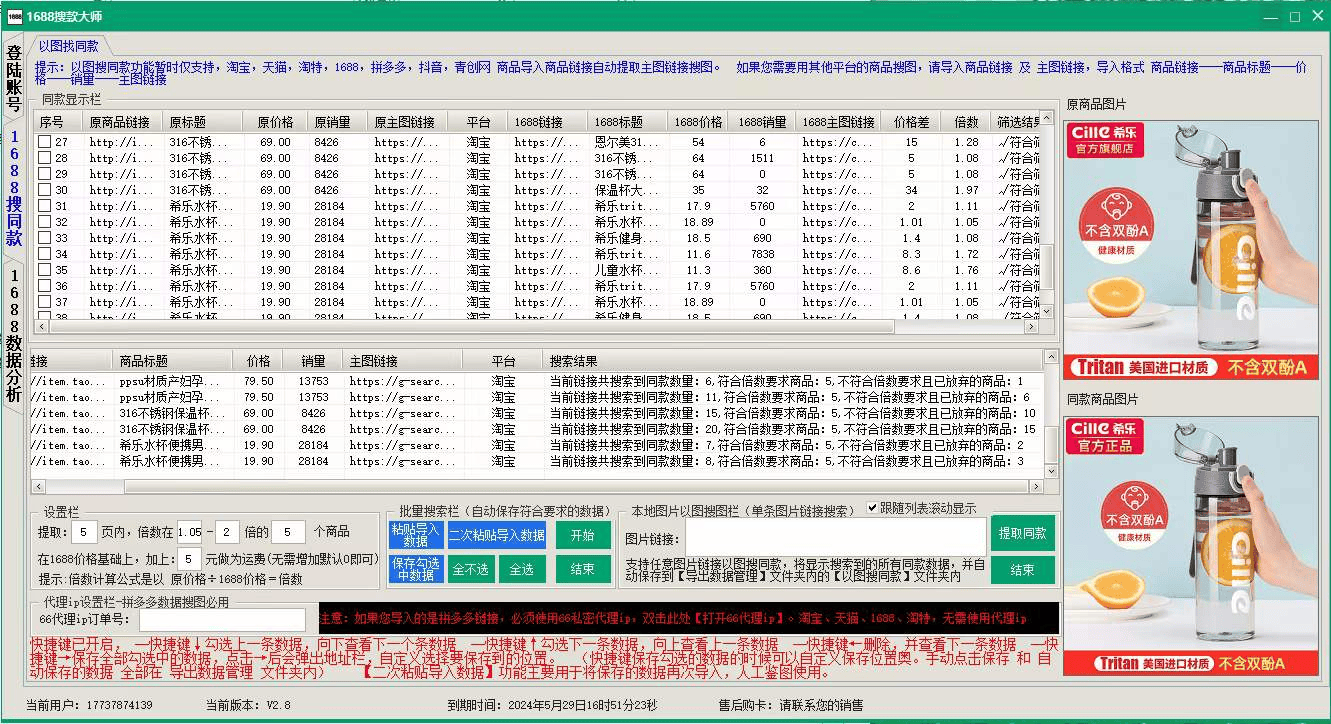Click into the 图片链接 input box

[836, 537]
